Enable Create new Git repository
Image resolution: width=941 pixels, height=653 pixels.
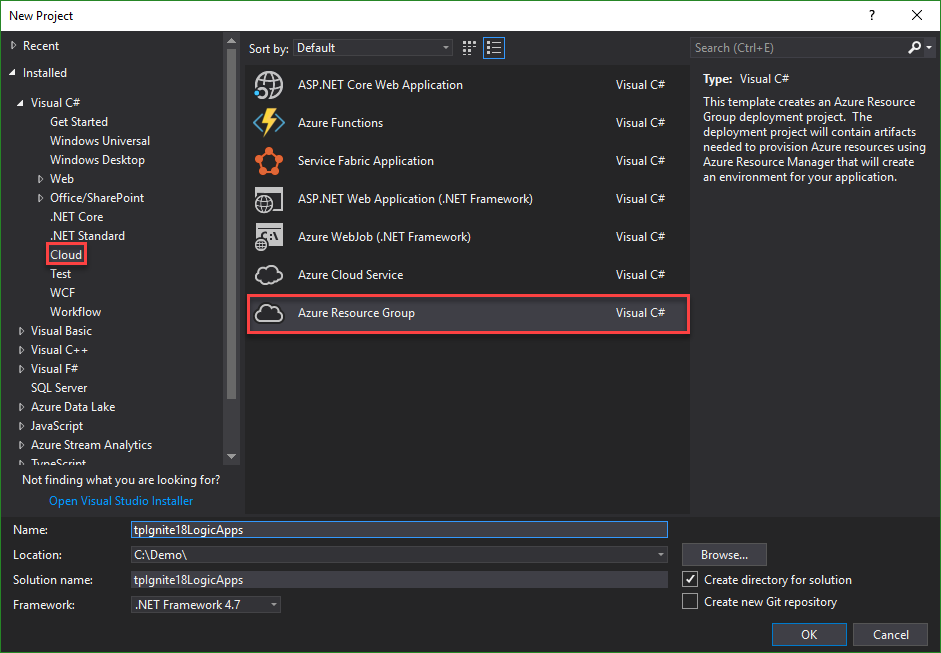[689, 602]
